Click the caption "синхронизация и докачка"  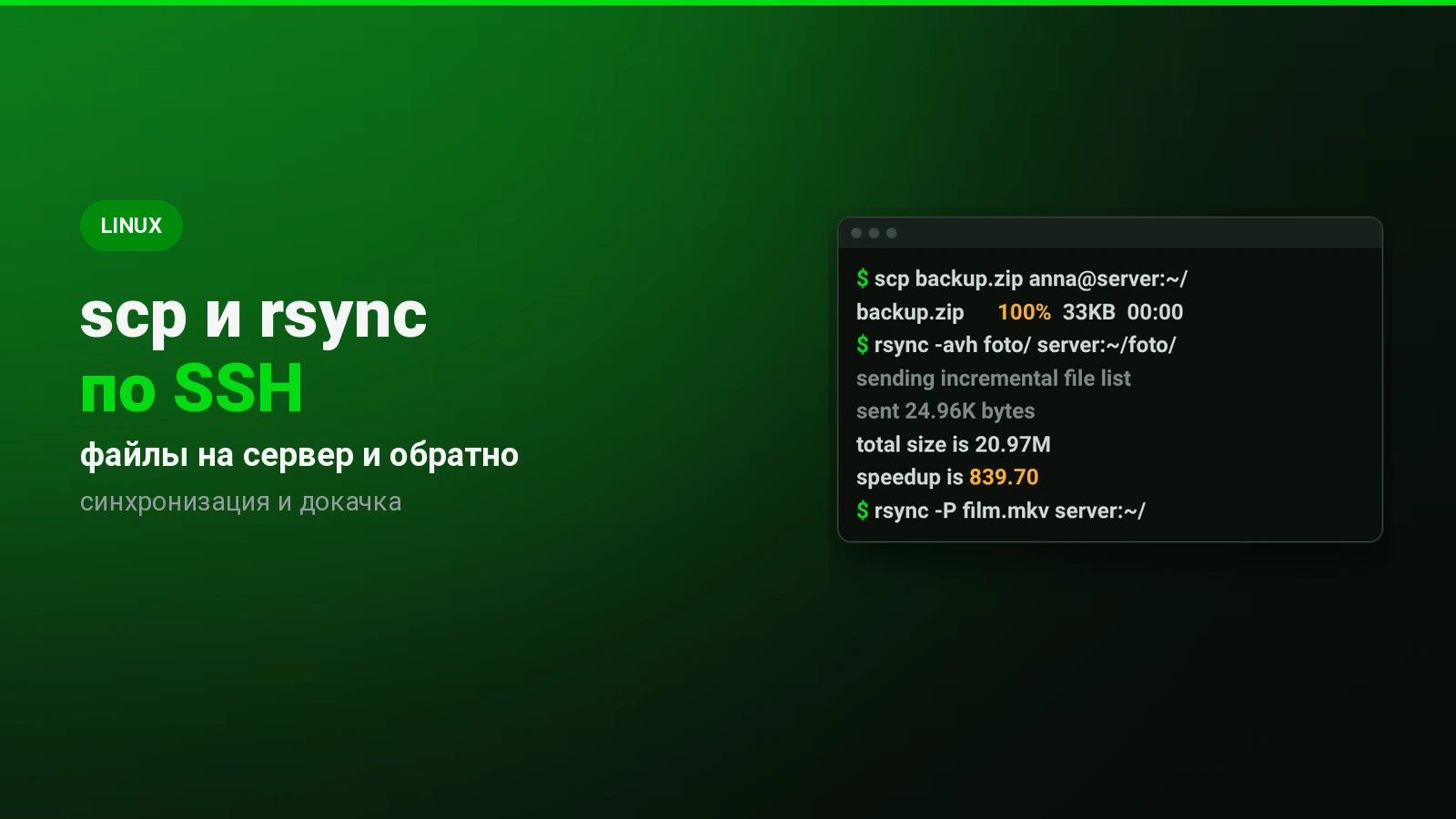coord(240,502)
